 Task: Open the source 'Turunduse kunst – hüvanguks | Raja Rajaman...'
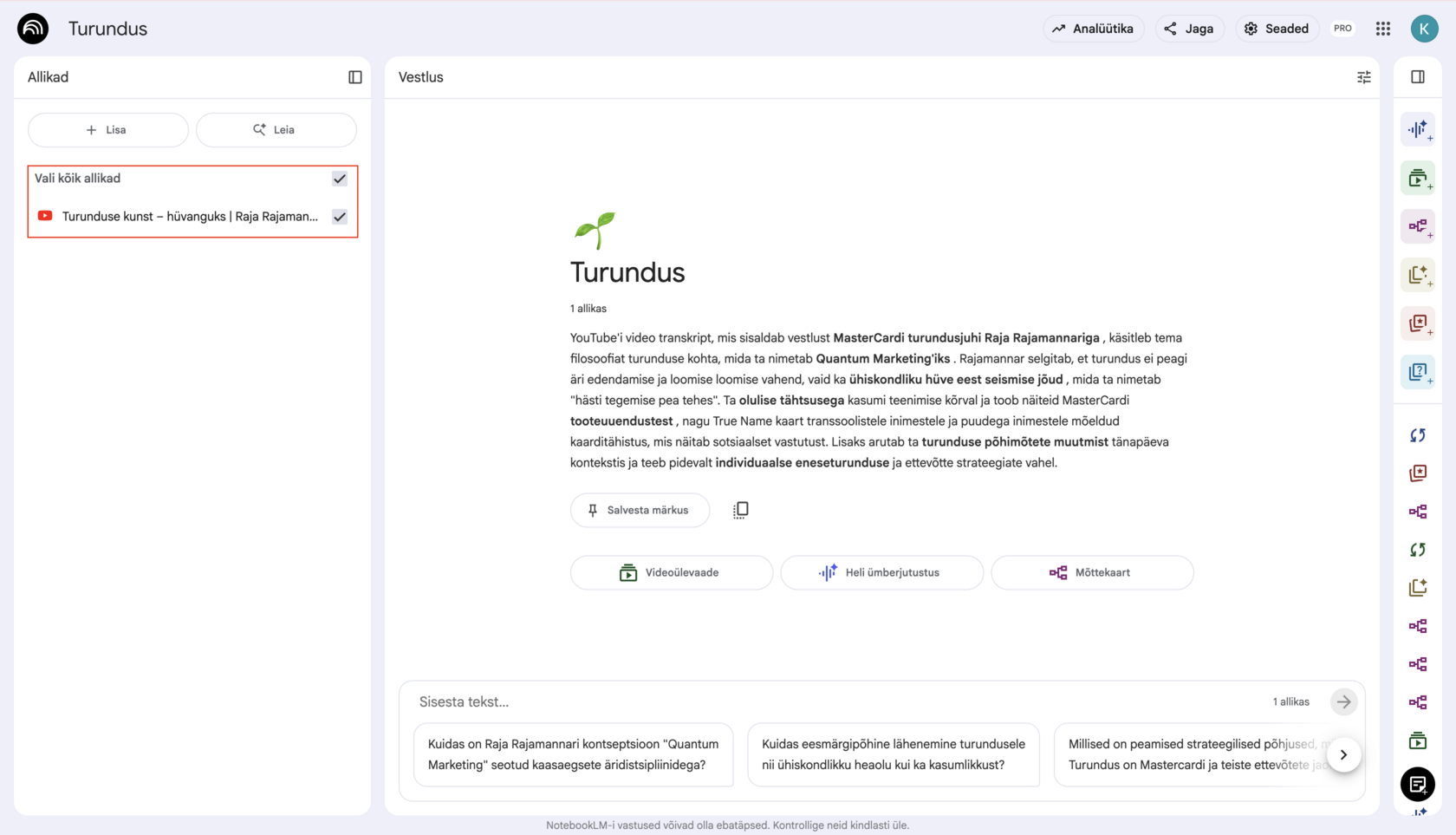click(x=190, y=217)
